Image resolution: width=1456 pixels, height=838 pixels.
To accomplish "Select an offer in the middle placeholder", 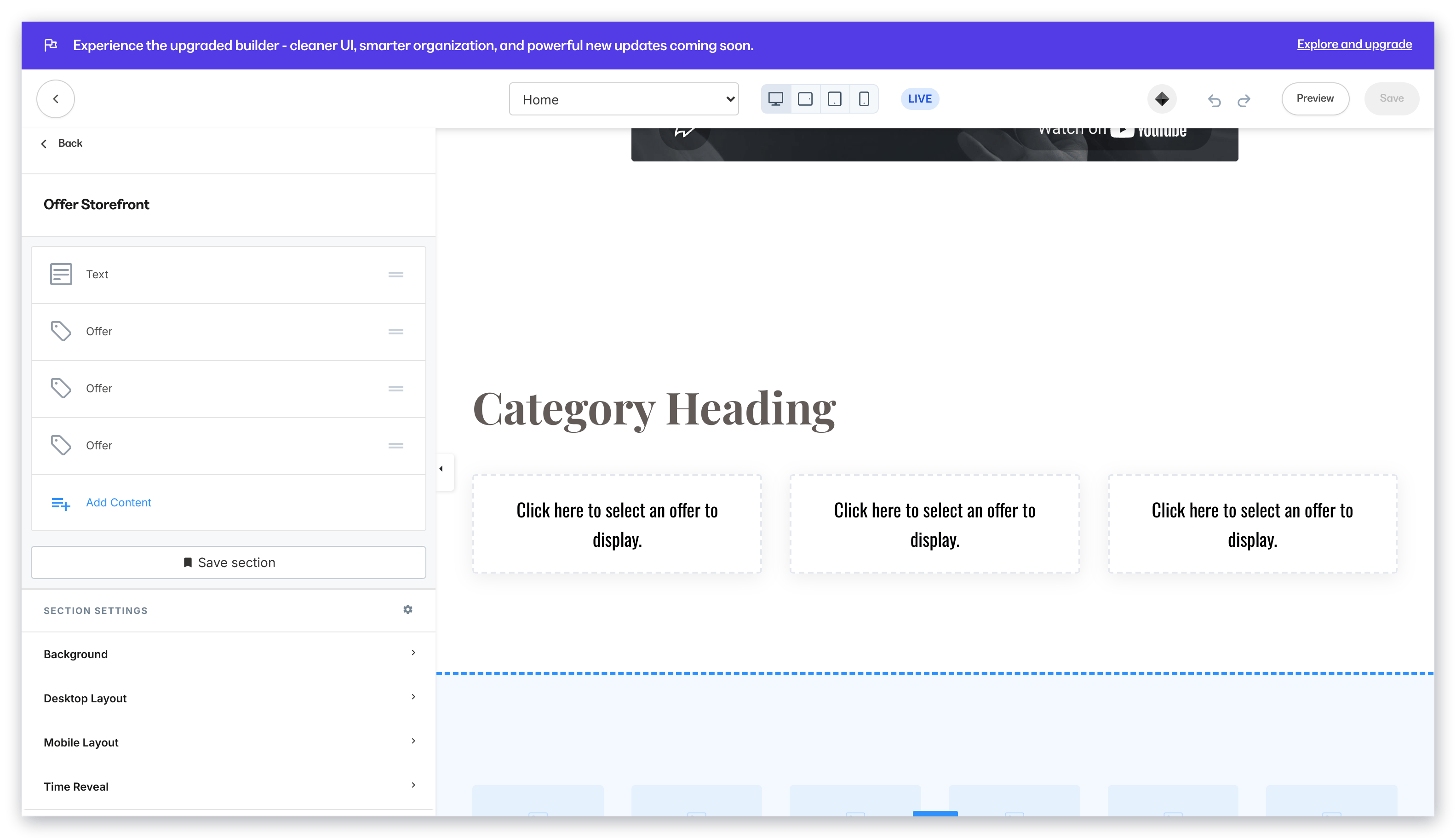I will [x=934, y=524].
